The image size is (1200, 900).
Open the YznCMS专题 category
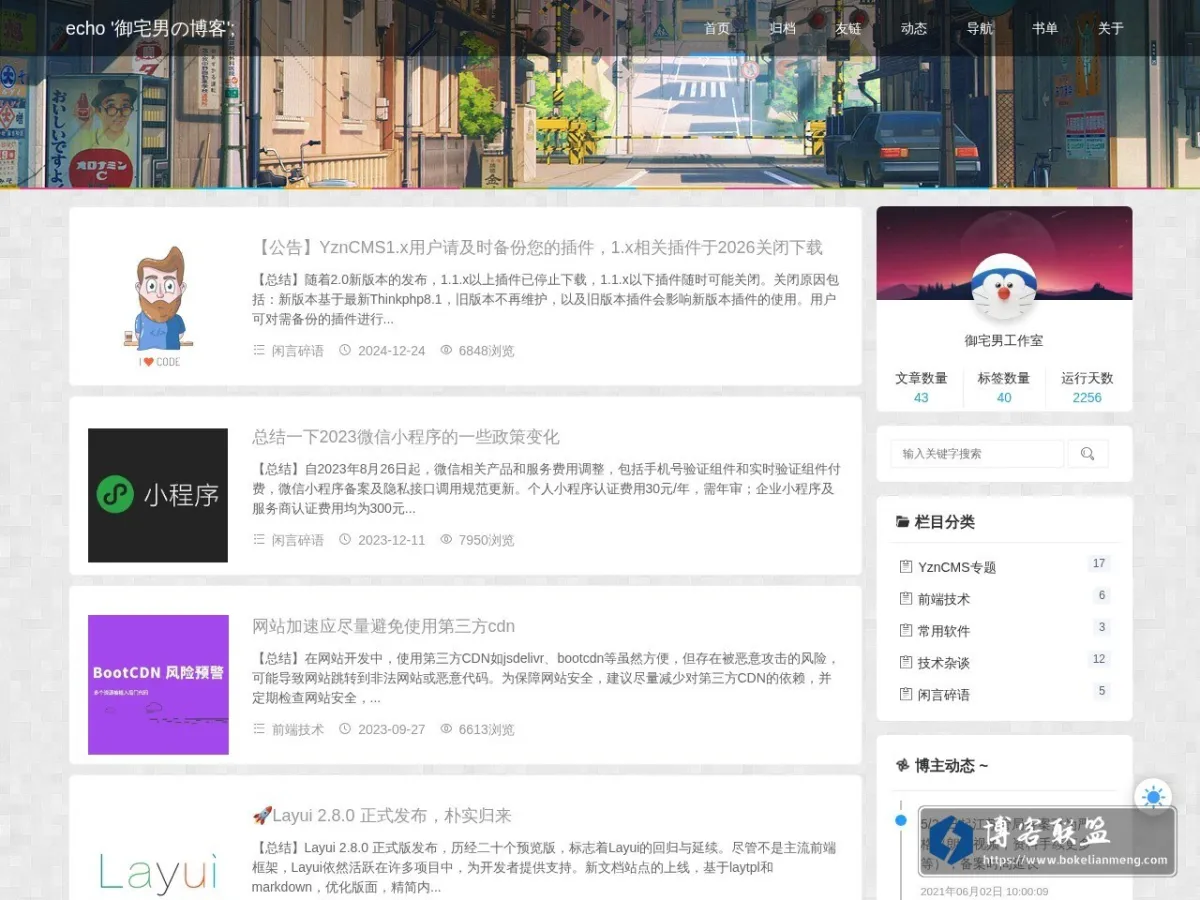(x=957, y=567)
